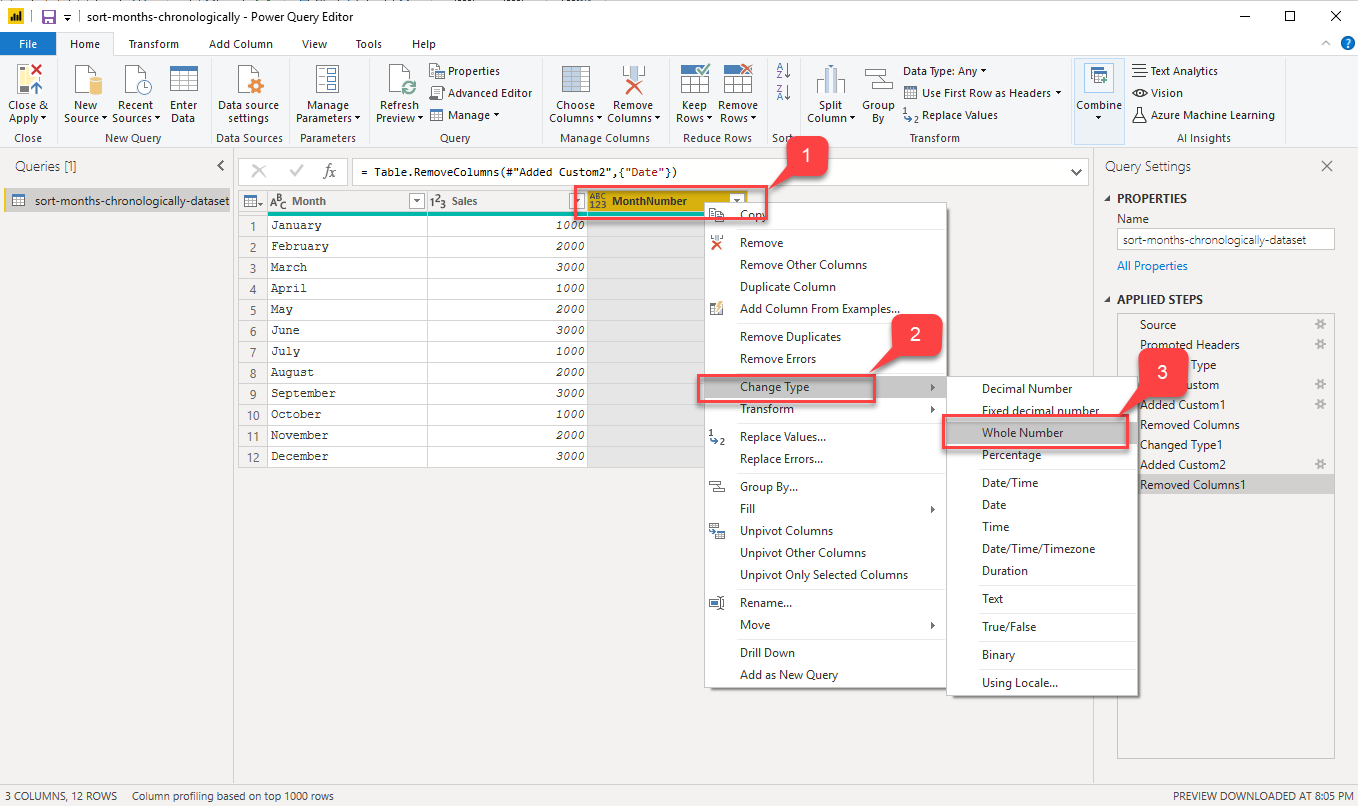Select Whole Number from Change Type submenu
The image size is (1358, 806).
(x=1022, y=433)
